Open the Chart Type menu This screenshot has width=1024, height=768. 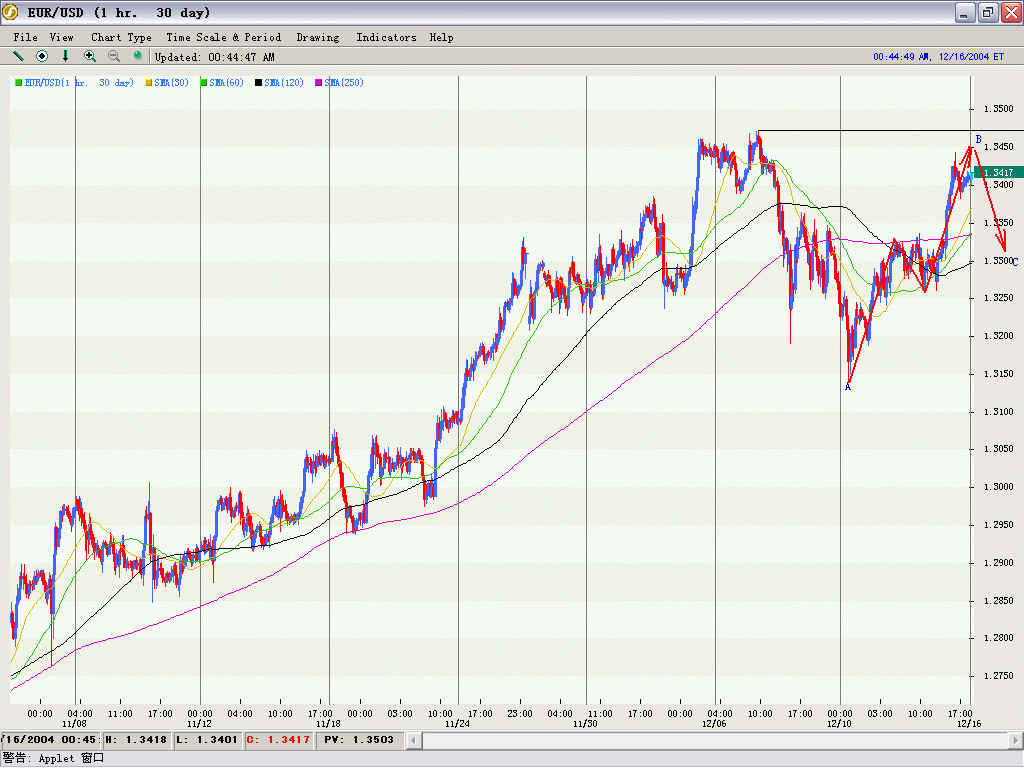[x=121, y=37]
